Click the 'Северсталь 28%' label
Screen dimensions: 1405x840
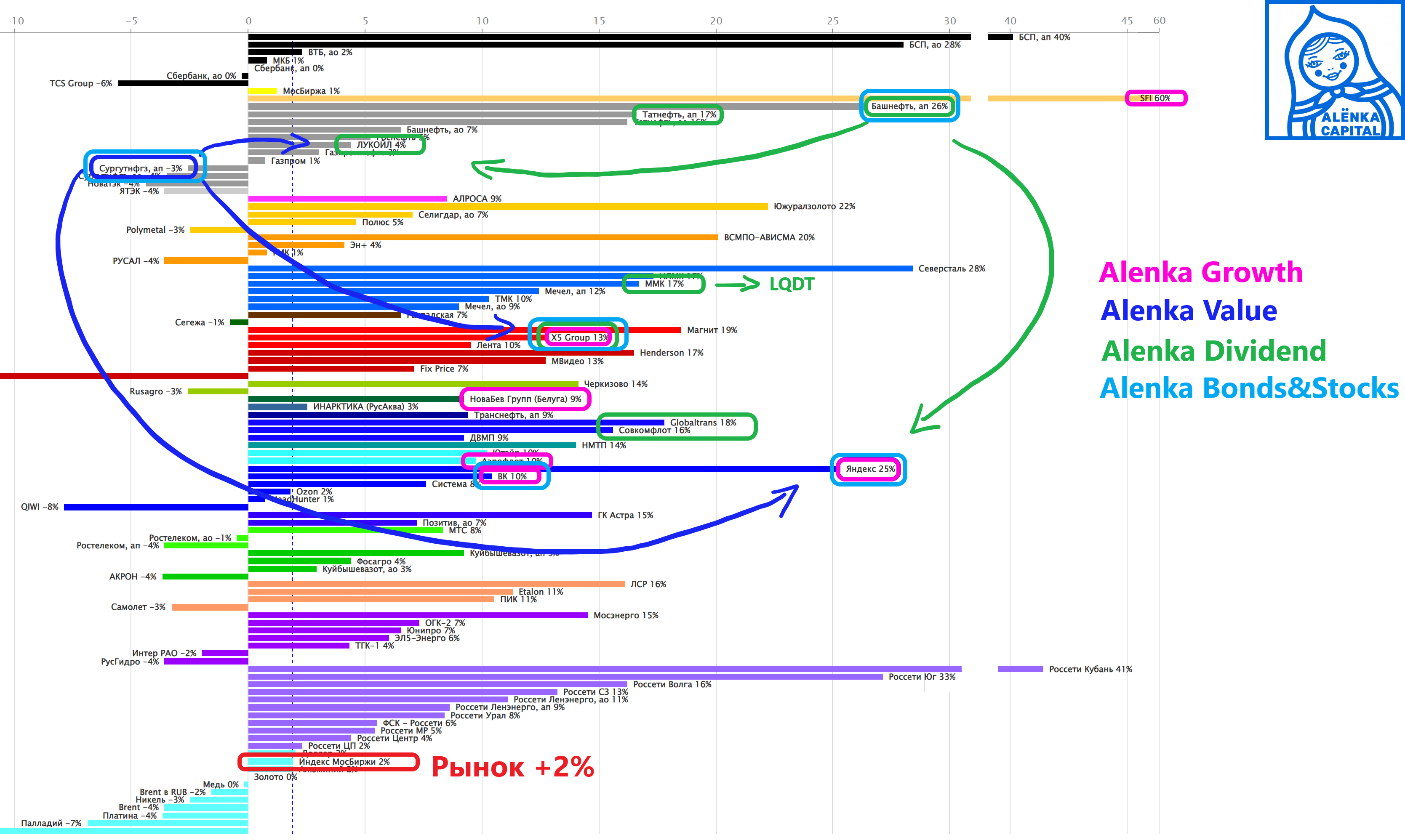(952, 268)
